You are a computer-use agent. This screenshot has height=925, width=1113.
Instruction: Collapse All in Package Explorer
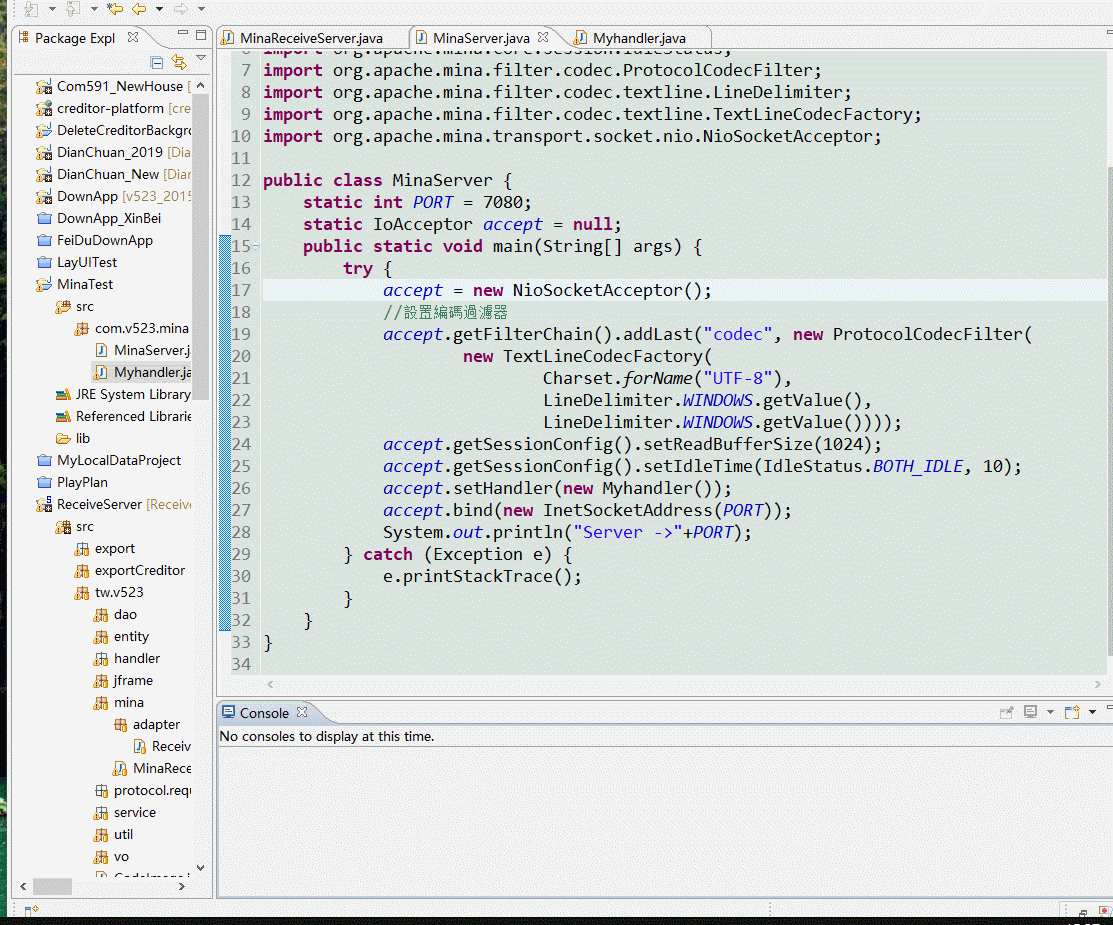click(x=157, y=62)
